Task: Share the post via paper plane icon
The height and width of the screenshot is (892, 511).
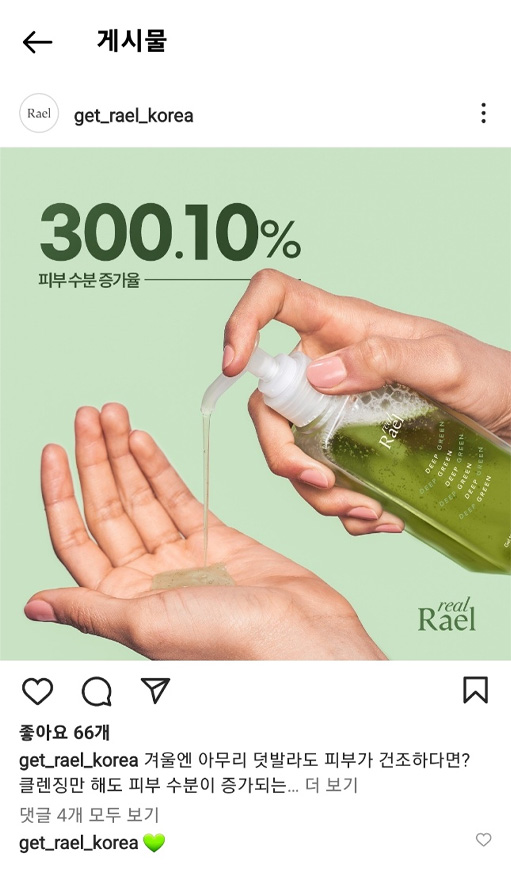Action: click(x=155, y=690)
